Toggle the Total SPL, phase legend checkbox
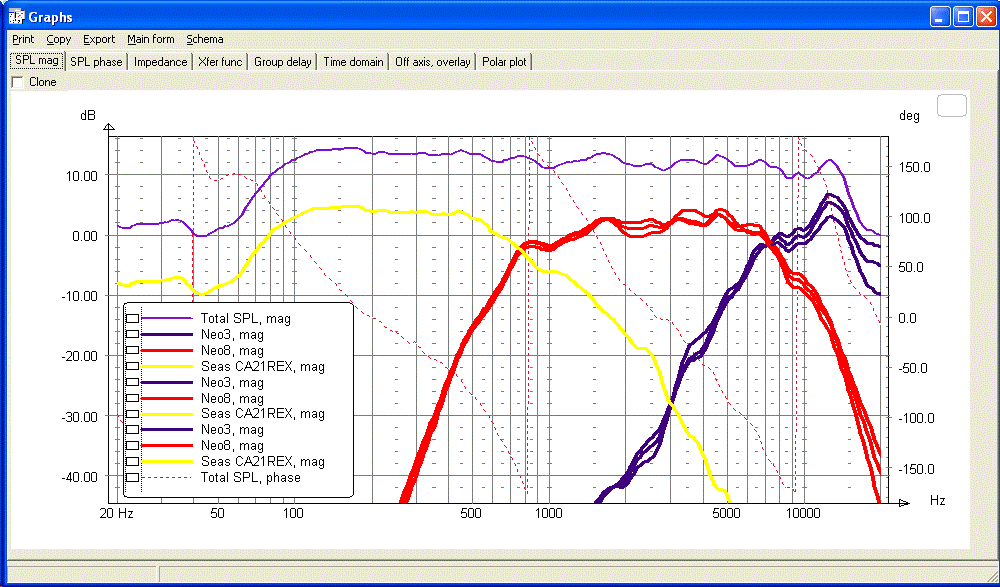 coord(133,477)
